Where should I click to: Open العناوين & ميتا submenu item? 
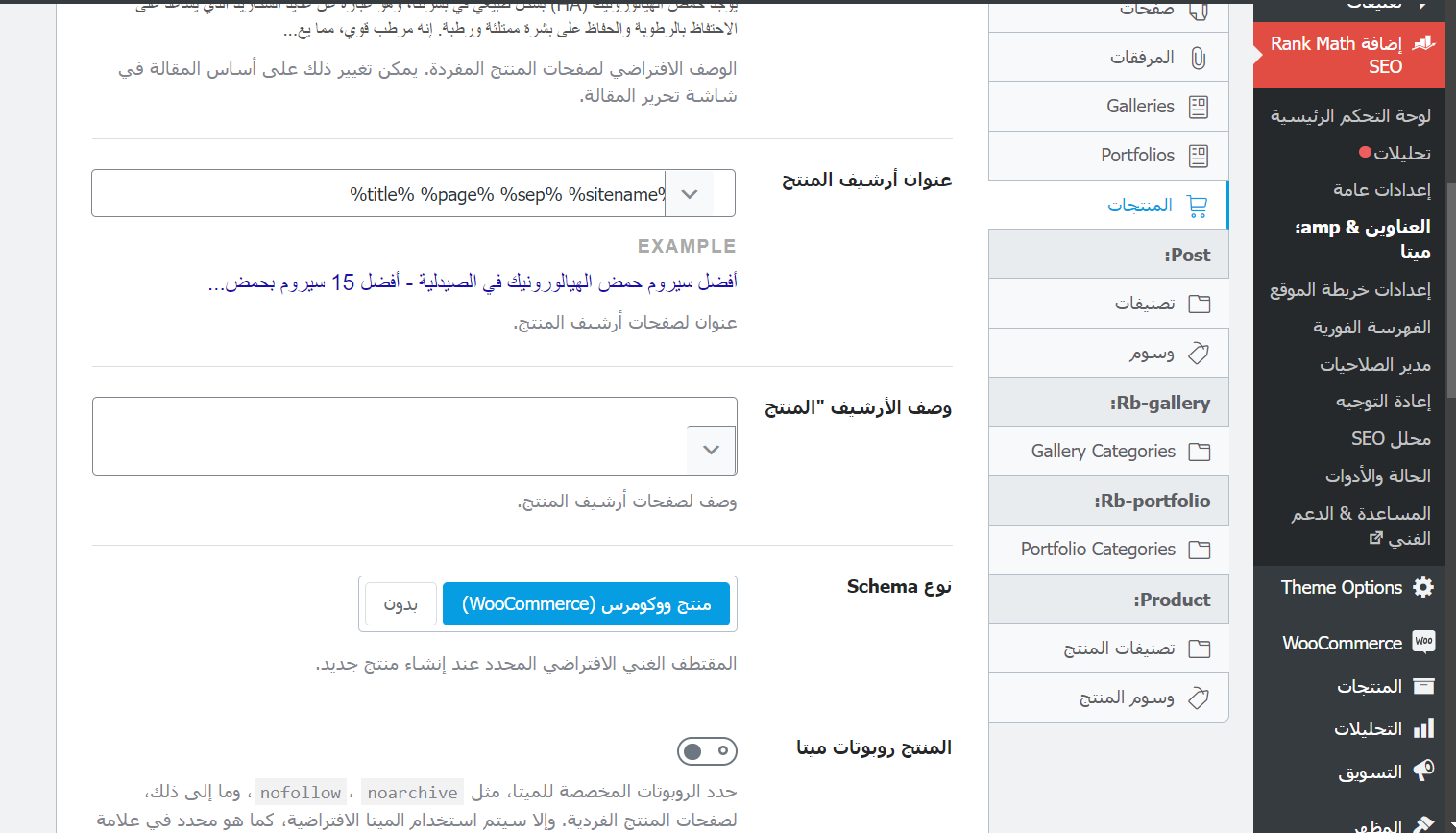click(x=1363, y=239)
